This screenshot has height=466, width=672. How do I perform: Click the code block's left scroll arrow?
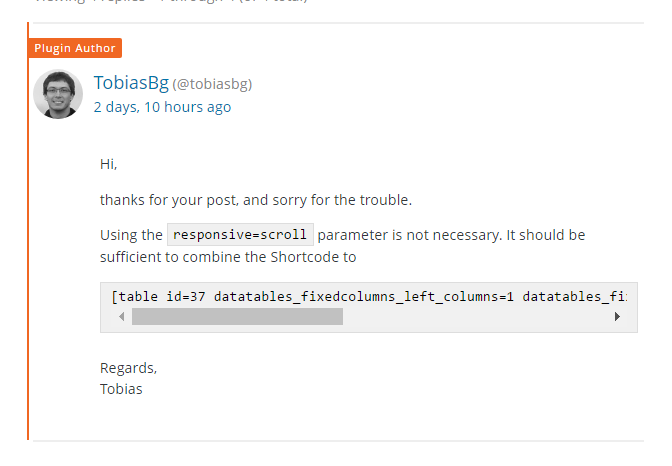tap(122, 317)
